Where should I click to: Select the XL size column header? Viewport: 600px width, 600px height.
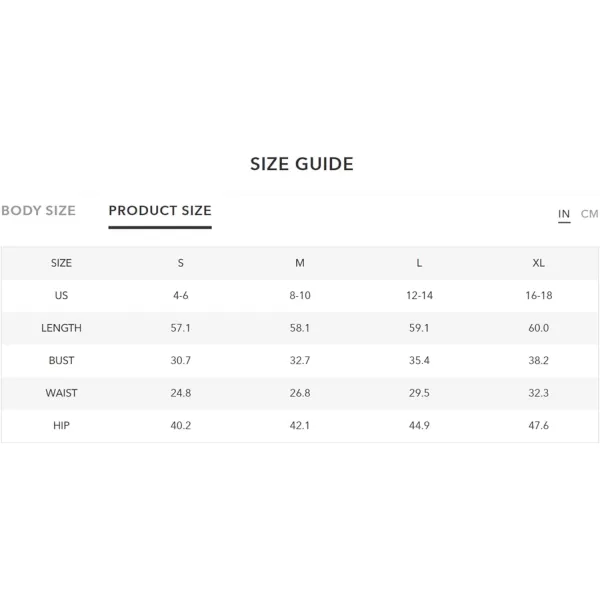(x=538, y=263)
